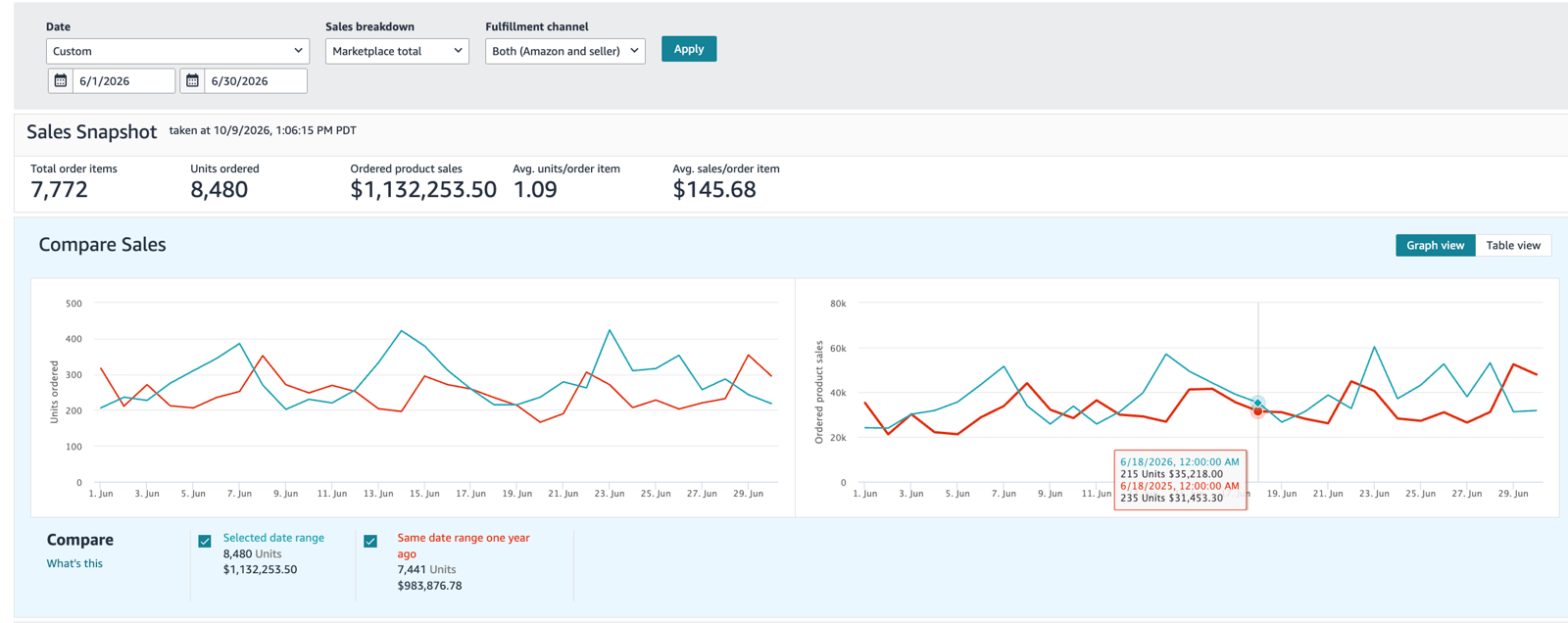
Task: Click the Sales Snapshot heading
Action: pyautogui.click(x=91, y=132)
